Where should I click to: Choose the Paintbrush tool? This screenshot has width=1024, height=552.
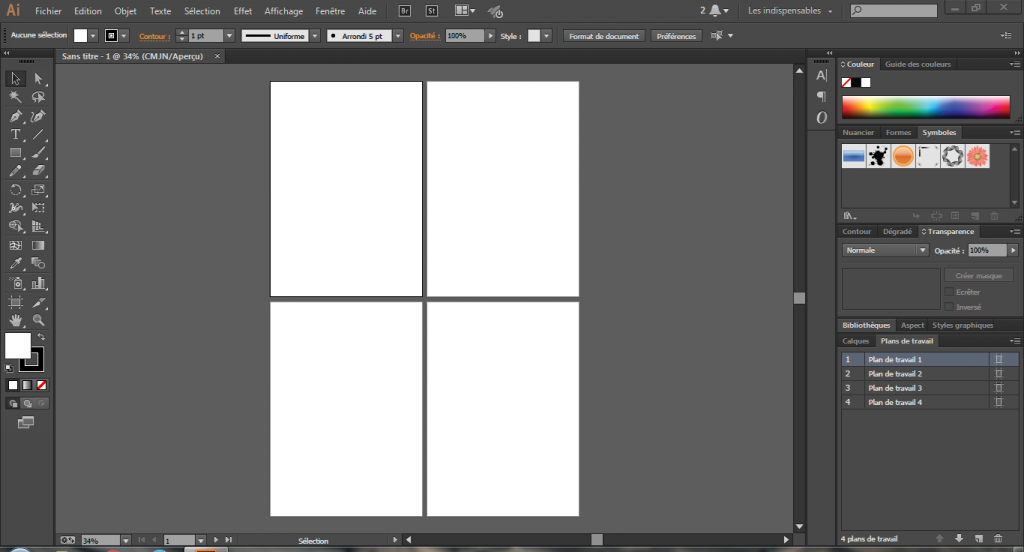coord(38,153)
